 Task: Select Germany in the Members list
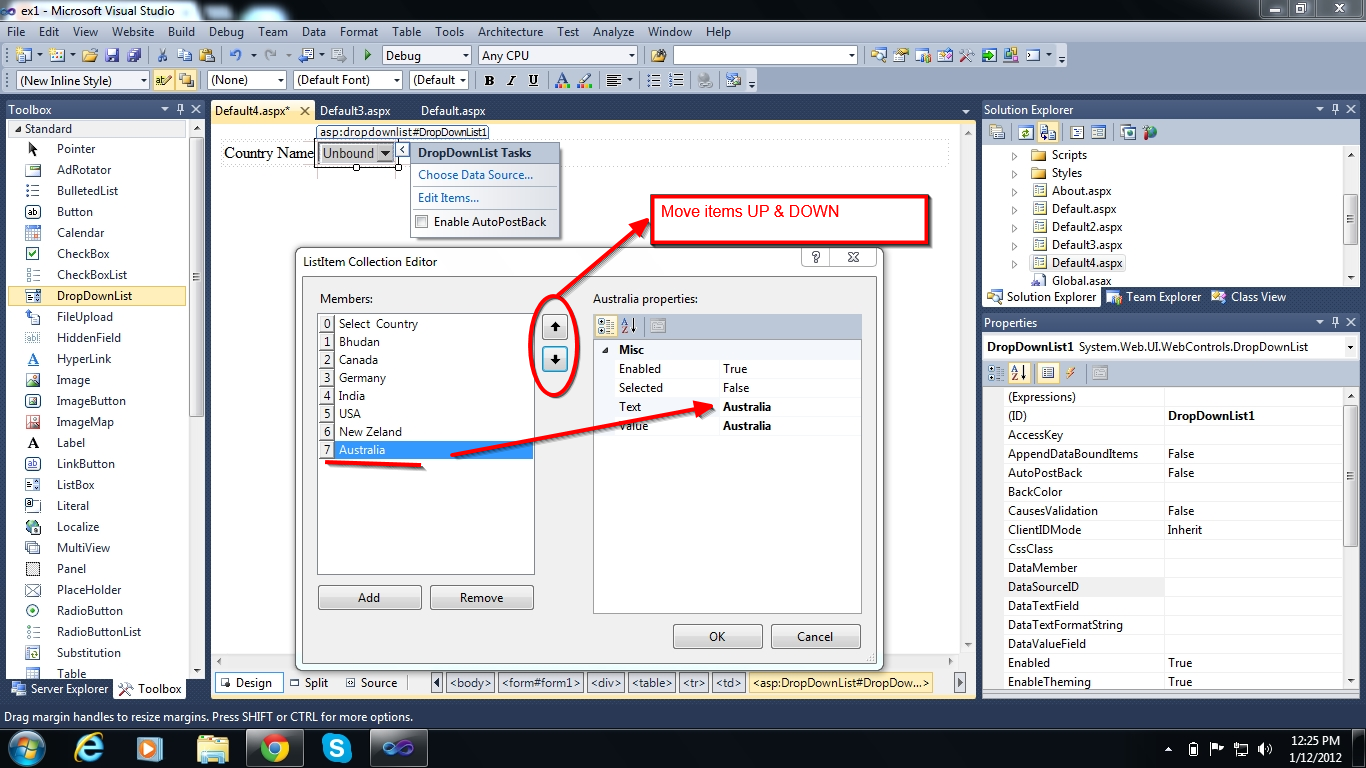click(426, 378)
